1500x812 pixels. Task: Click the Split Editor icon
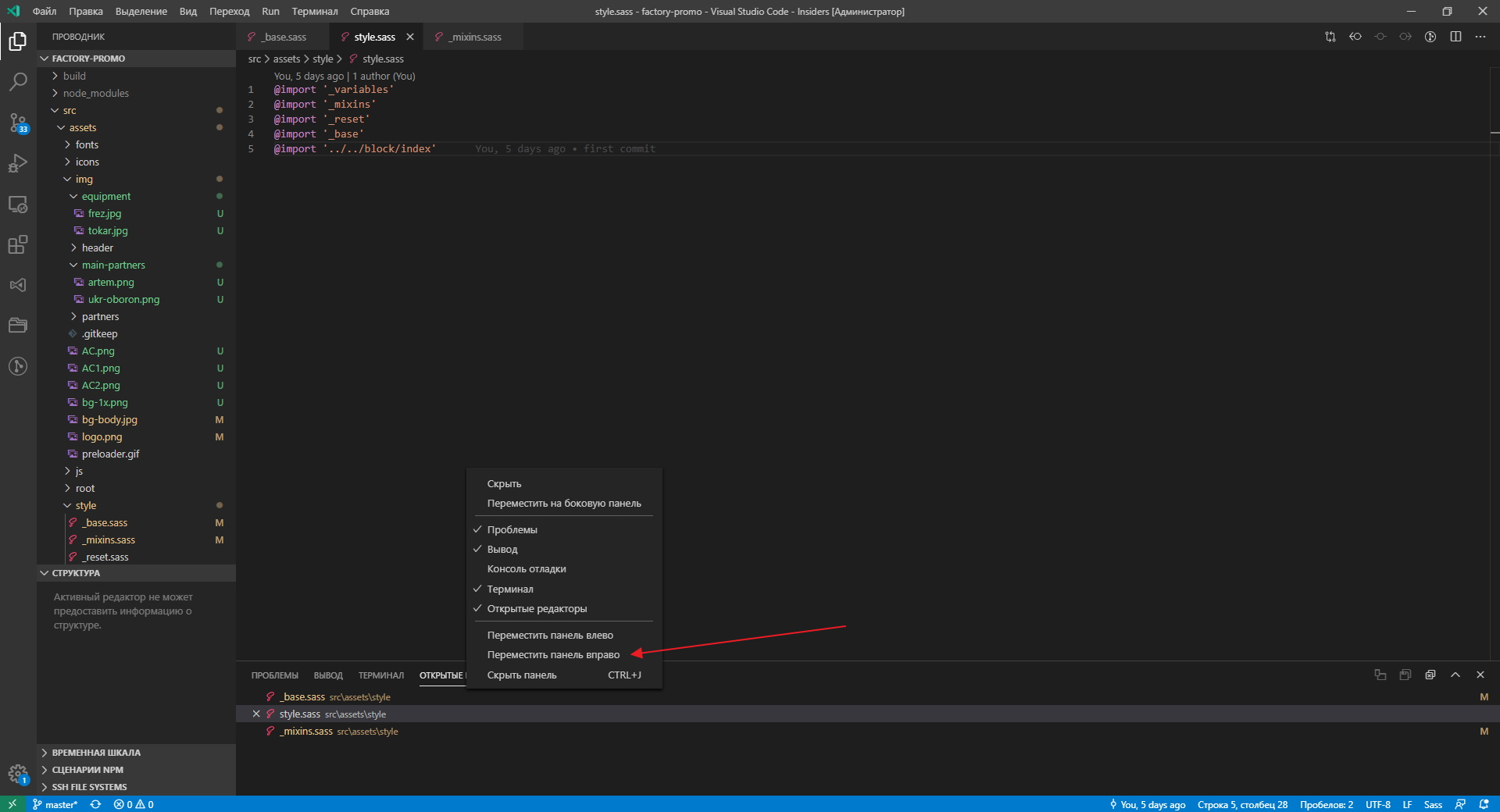pos(1455,37)
